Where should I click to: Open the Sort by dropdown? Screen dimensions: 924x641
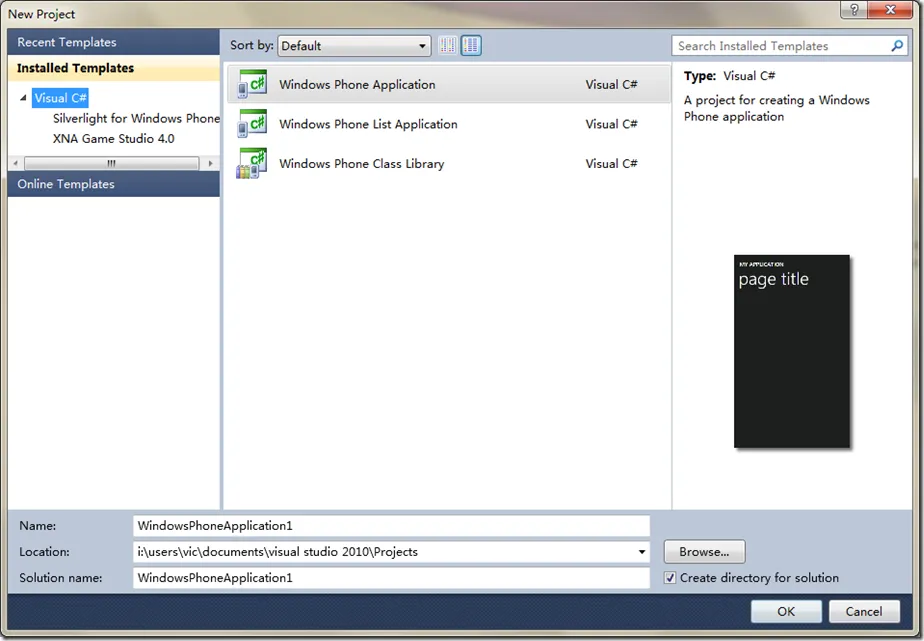[x=421, y=45]
